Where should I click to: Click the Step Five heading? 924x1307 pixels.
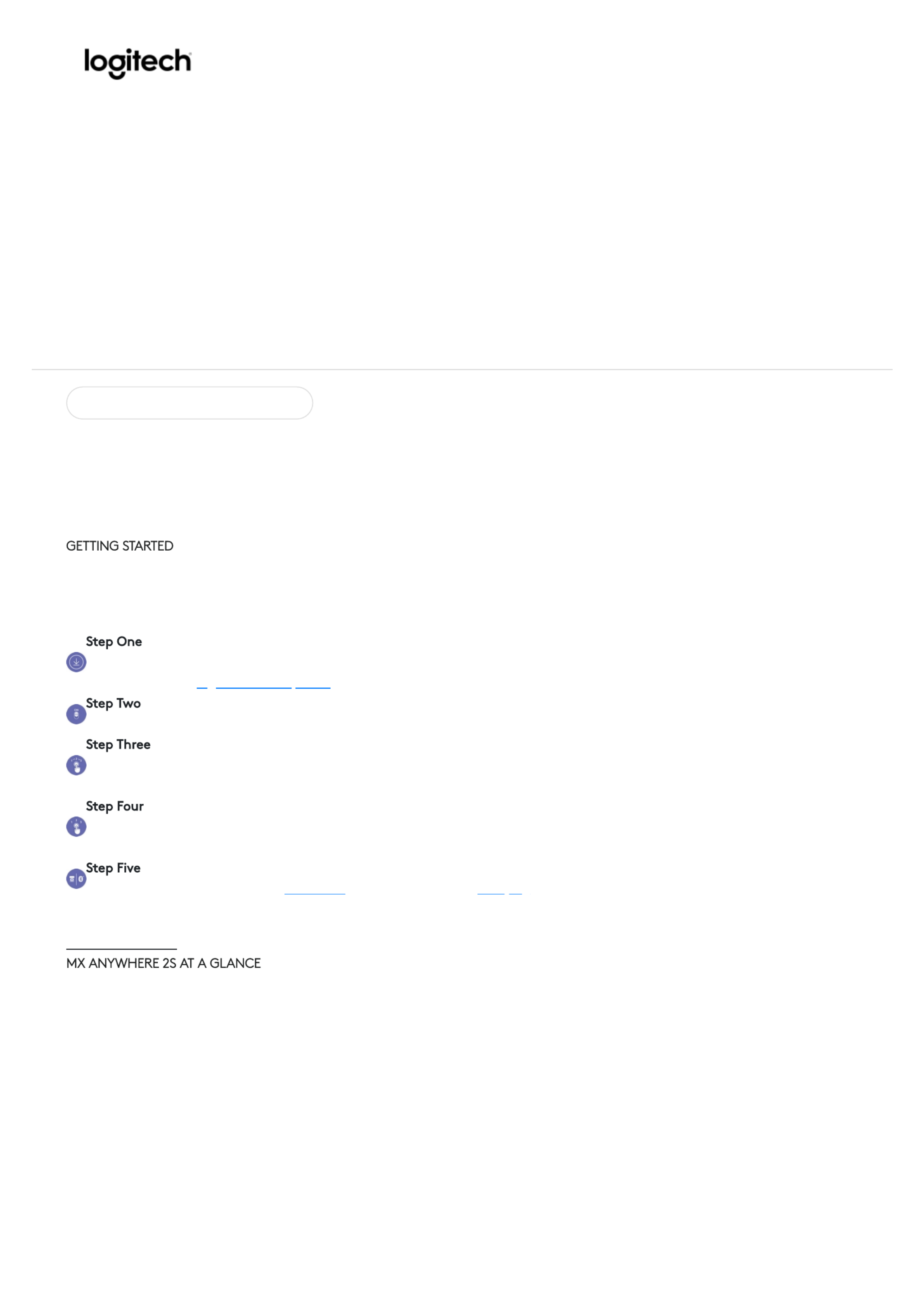click(113, 867)
